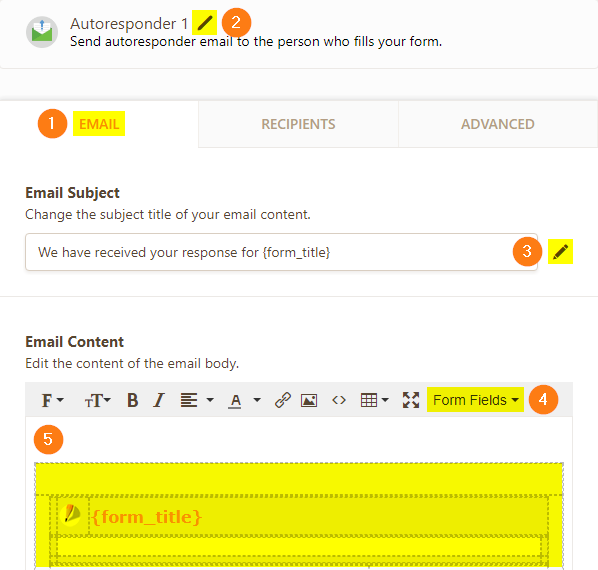Expand the editor to fullscreen
Image resolution: width=598 pixels, height=570 pixels.
pyautogui.click(x=411, y=400)
